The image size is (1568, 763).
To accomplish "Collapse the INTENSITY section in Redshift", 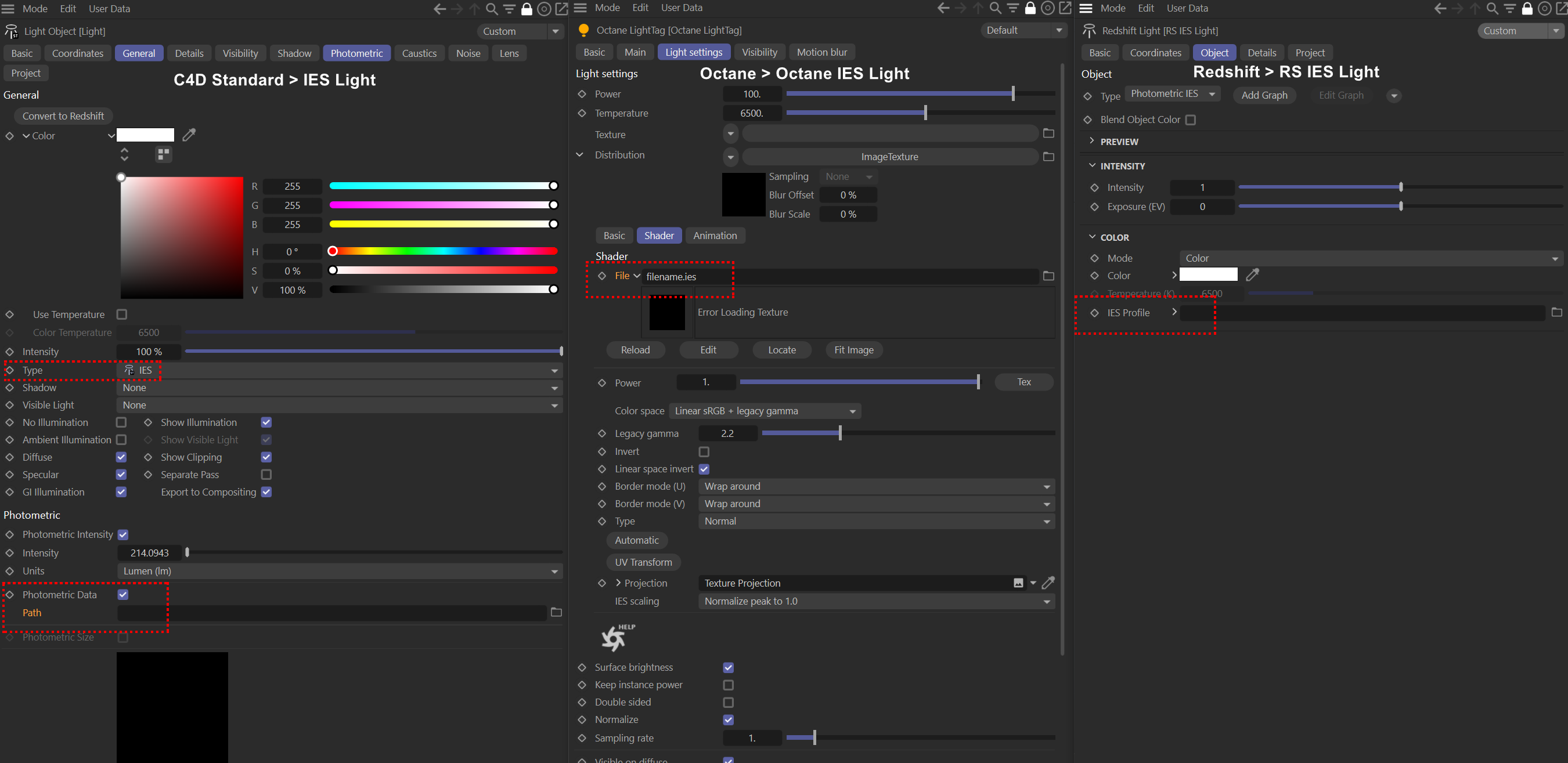I will (1092, 165).
